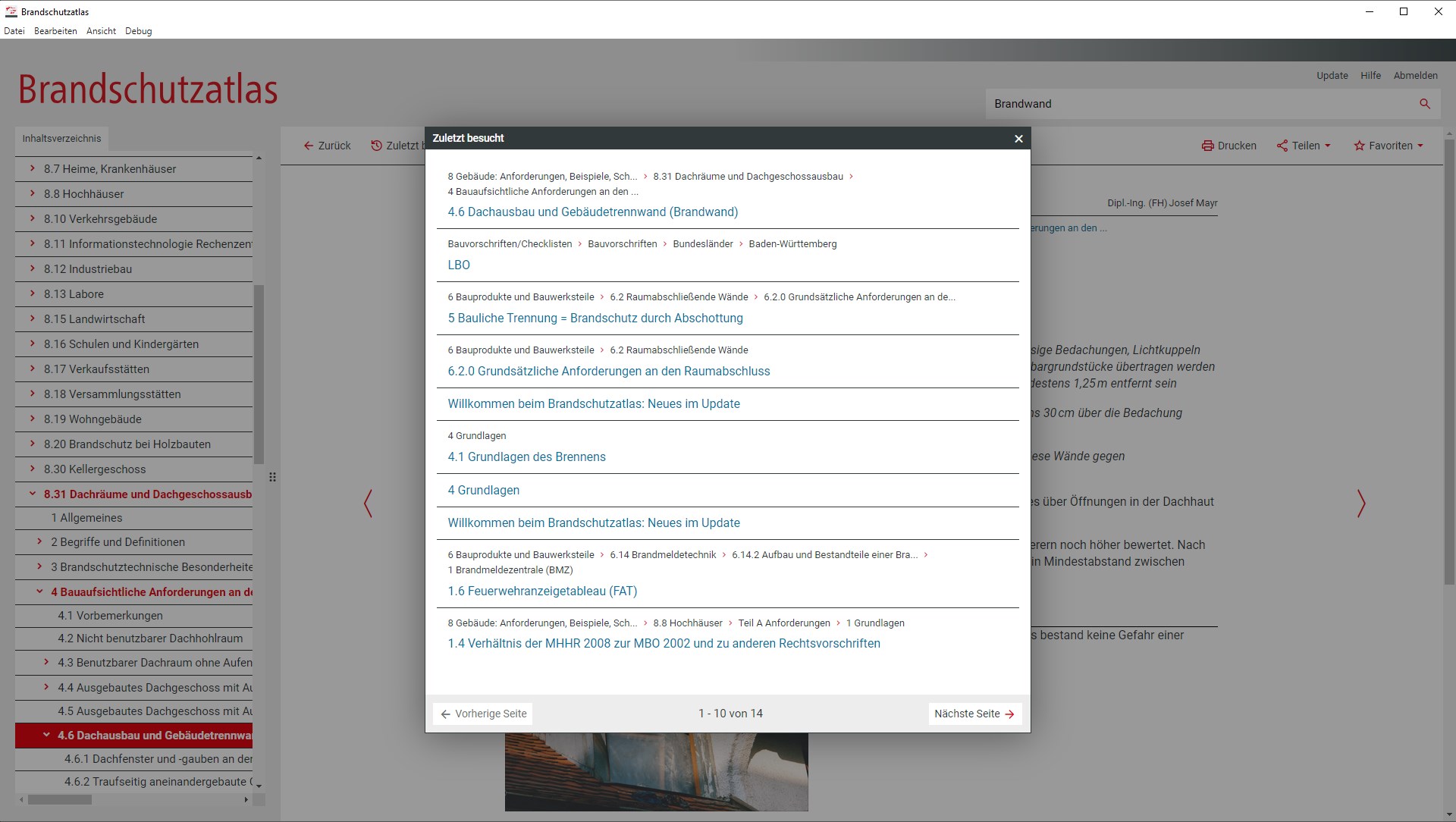Click the right red page arrow
The height and width of the screenshot is (822, 1456).
click(x=1361, y=504)
